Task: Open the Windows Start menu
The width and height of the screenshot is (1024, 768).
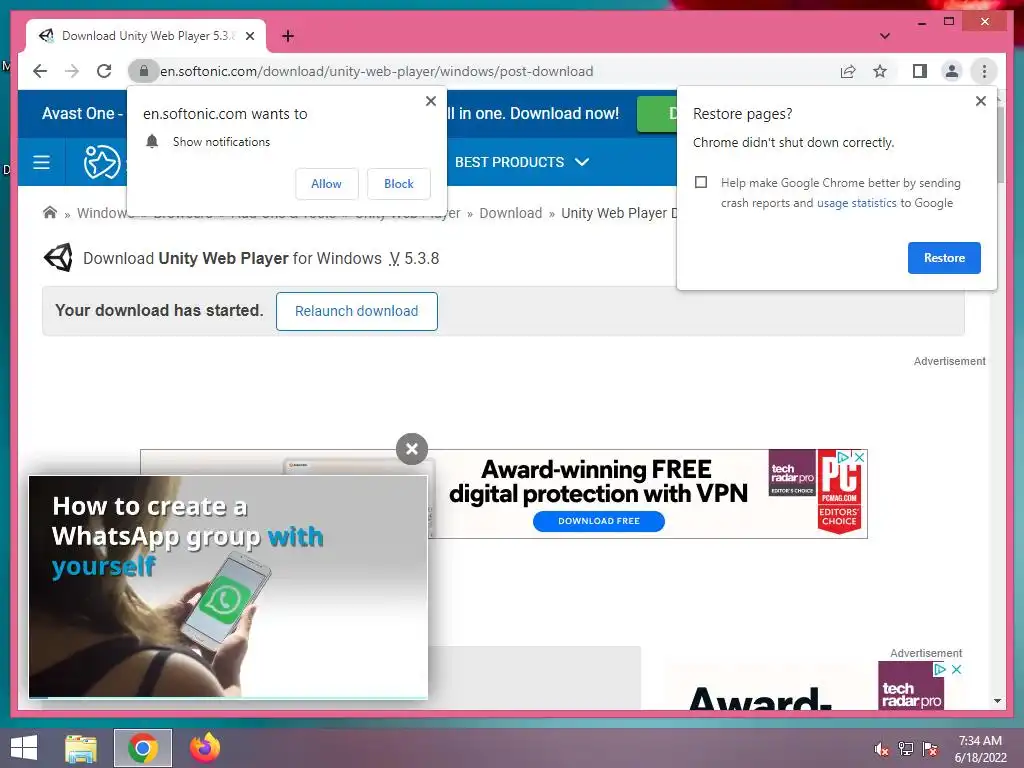Action: pos(24,748)
